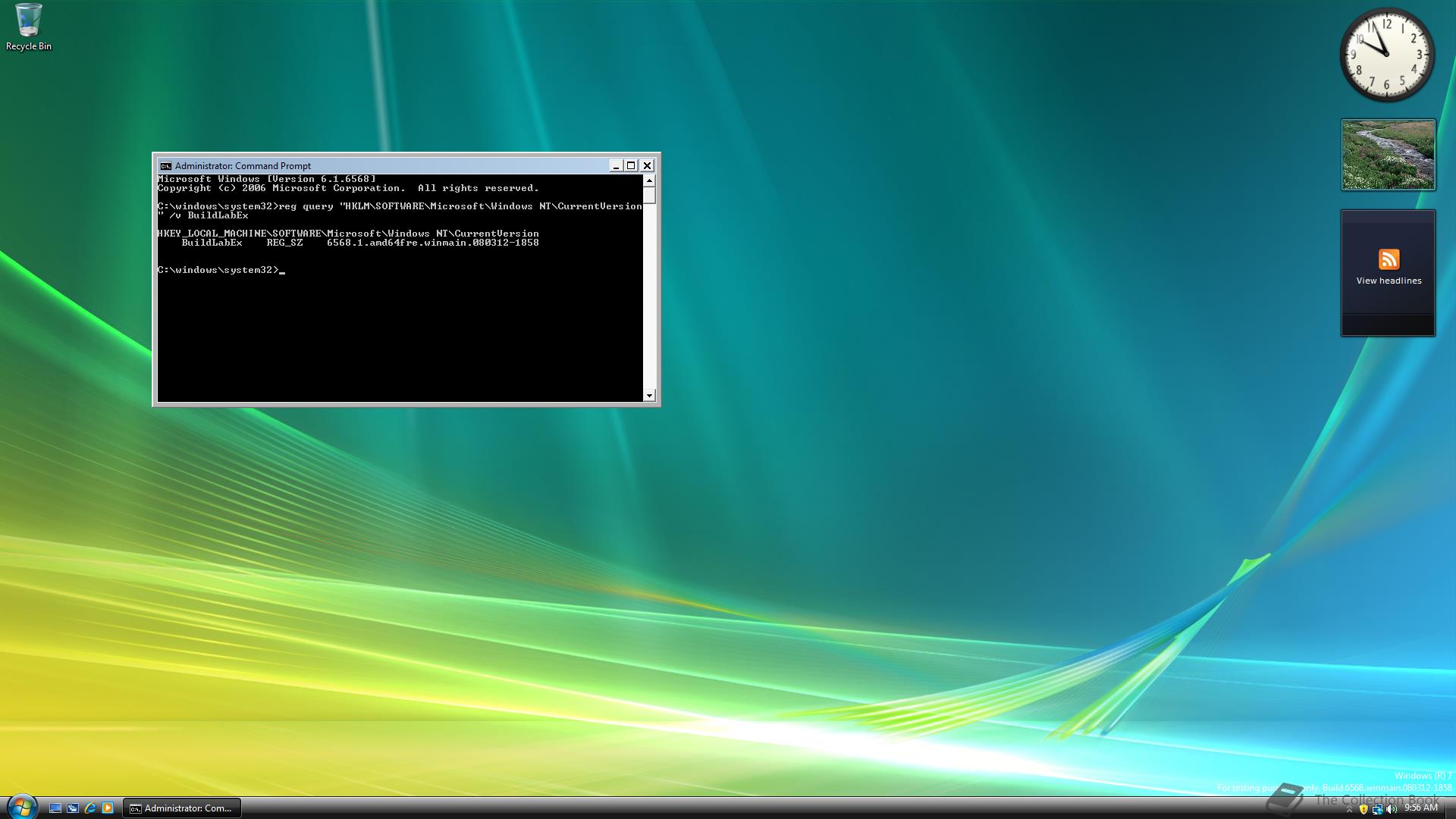Click the HKEY_LOCAL_MACHINE output line
The height and width of the screenshot is (819, 1456).
pos(348,234)
